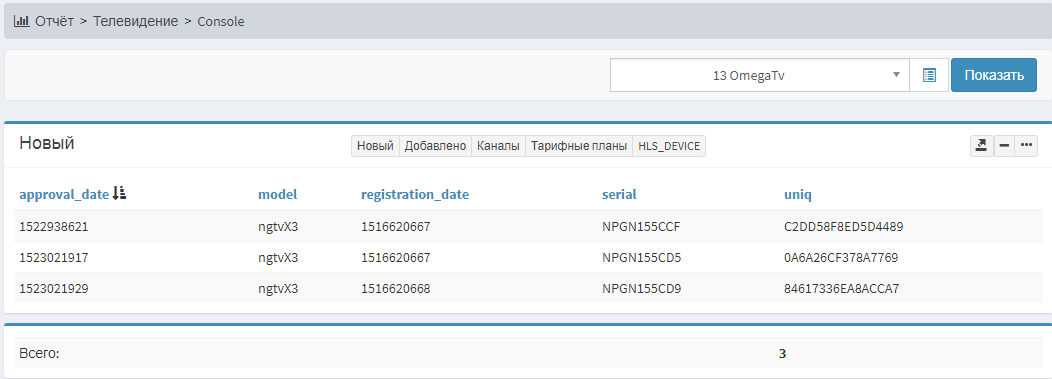
Task: Click approval date cell 1522938621
Action: pyautogui.click(x=54, y=227)
